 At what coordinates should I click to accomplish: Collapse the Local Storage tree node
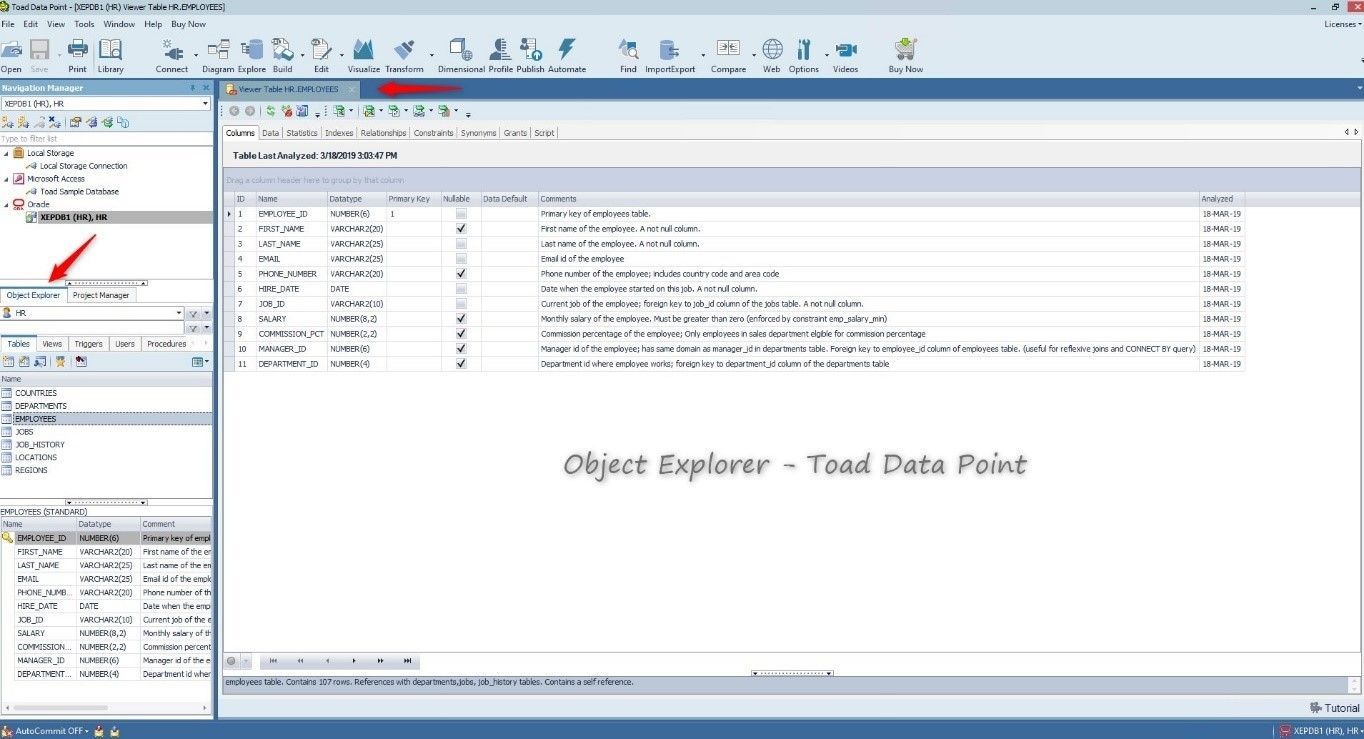[x=6, y=153]
